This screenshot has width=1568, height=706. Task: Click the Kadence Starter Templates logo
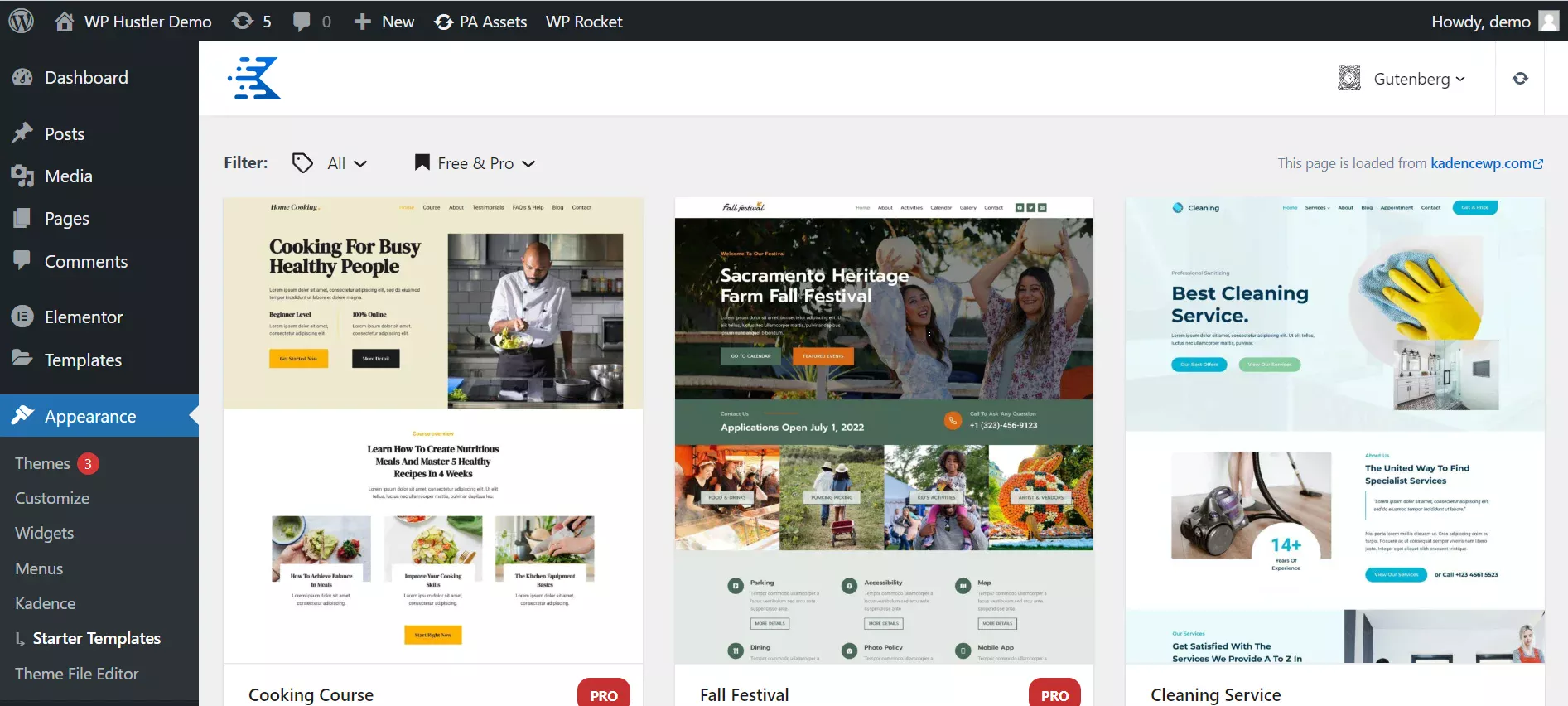click(x=255, y=79)
